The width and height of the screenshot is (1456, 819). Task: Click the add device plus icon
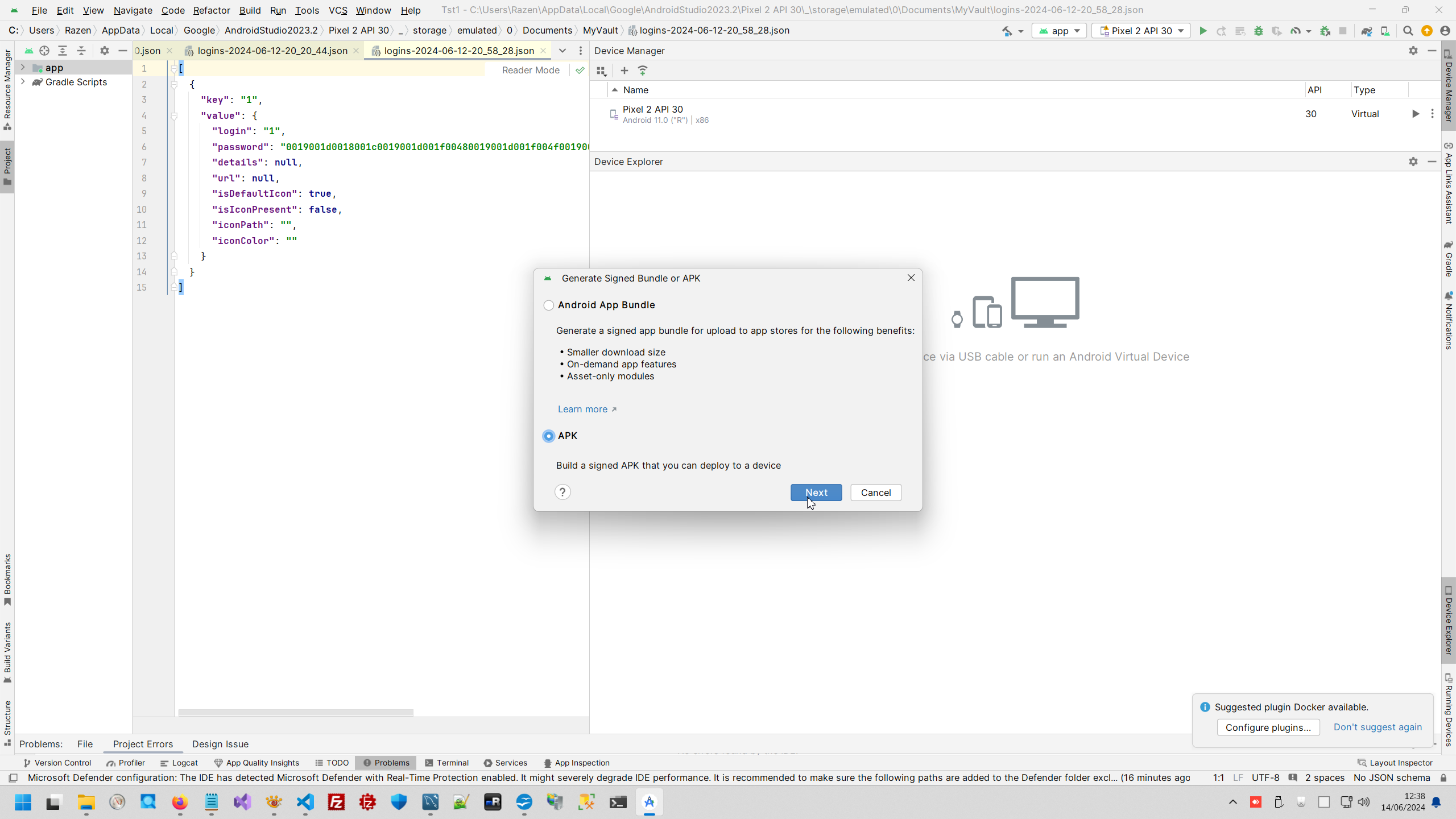coord(624,71)
